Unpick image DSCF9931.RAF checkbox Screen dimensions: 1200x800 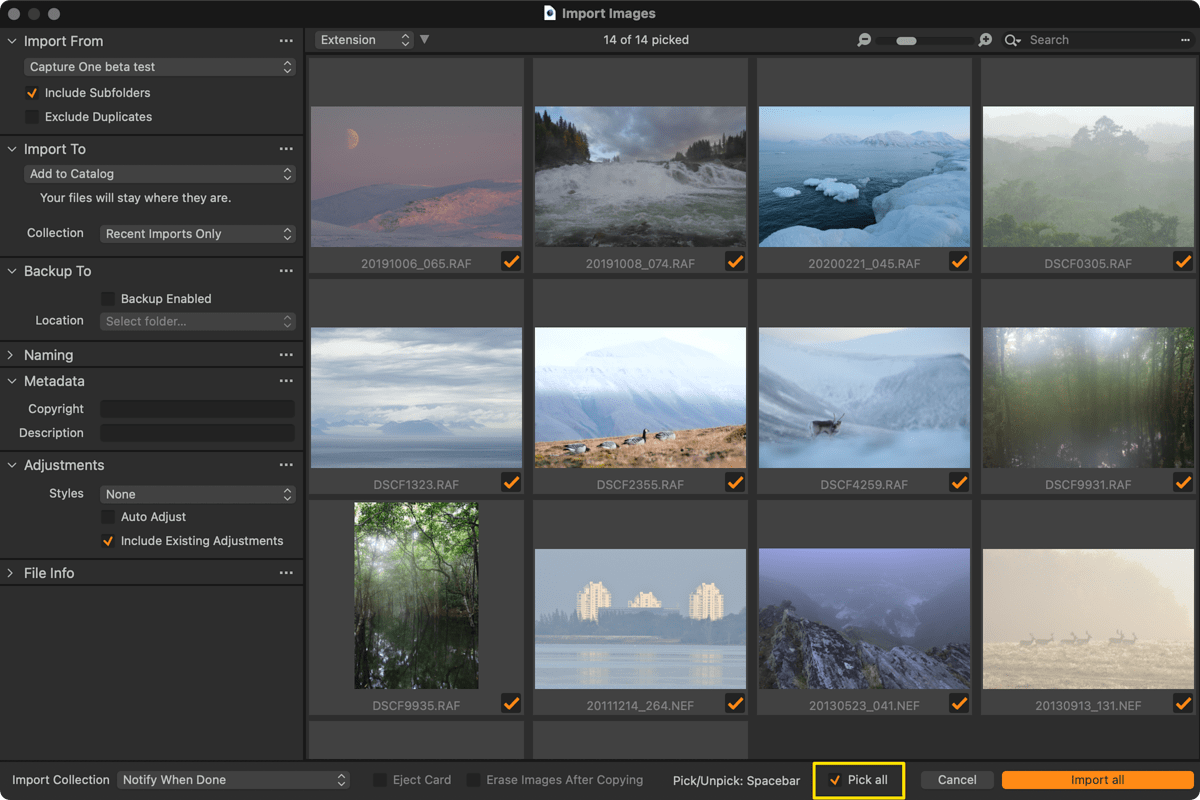pyautogui.click(x=1183, y=482)
